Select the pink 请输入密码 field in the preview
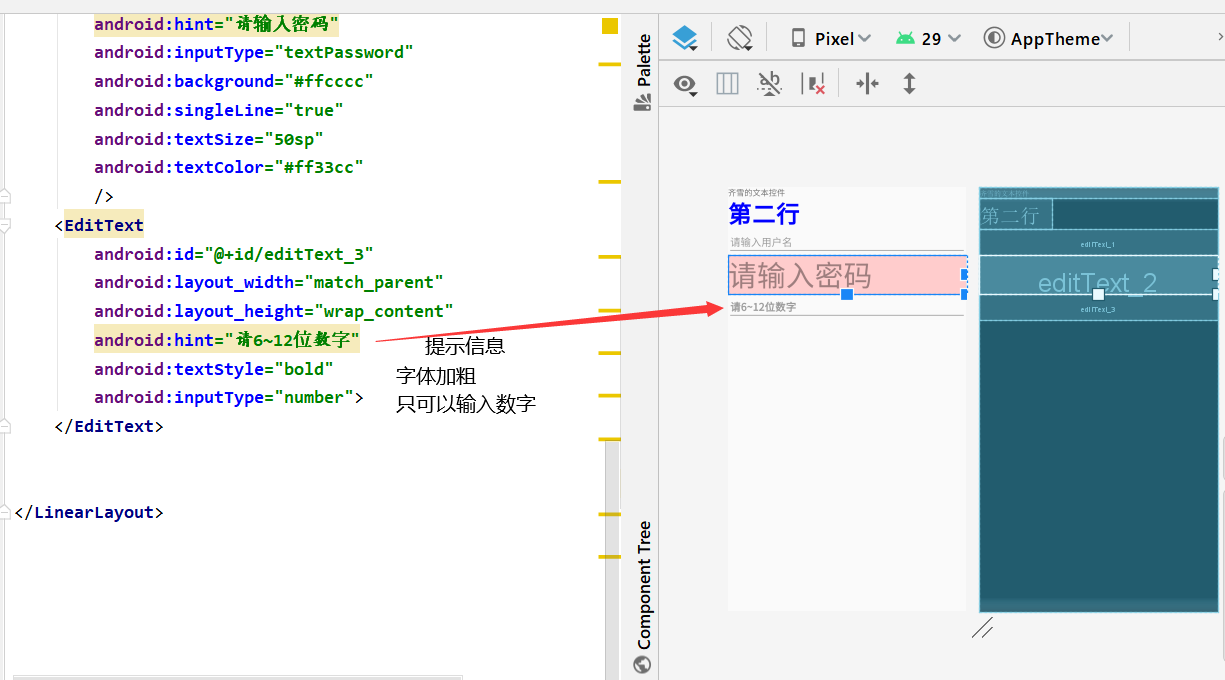This screenshot has width=1225, height=680. (x=846, y=274)
